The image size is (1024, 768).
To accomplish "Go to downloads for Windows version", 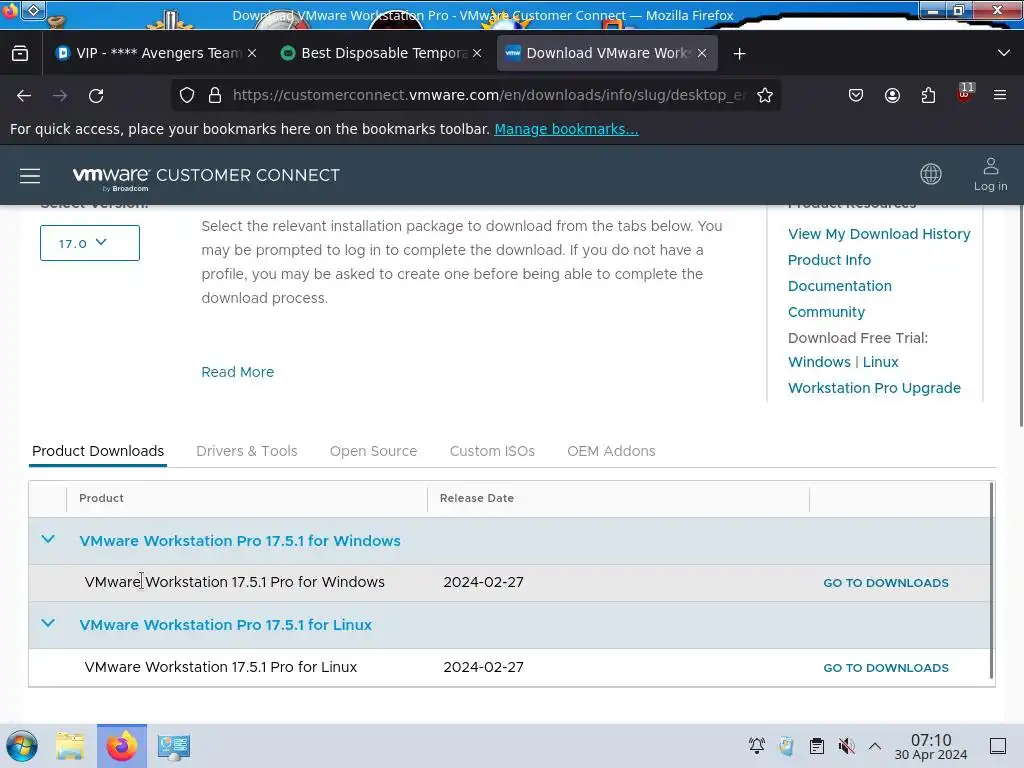I will click(x=886, y=583).
